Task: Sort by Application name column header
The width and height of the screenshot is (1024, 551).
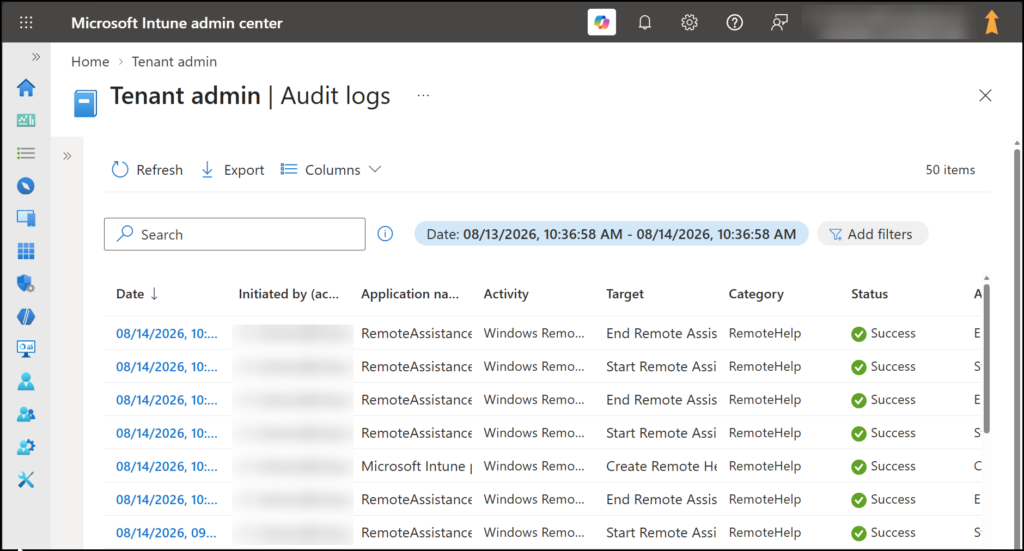Action: pyautogui.click(x=410, y=294)
